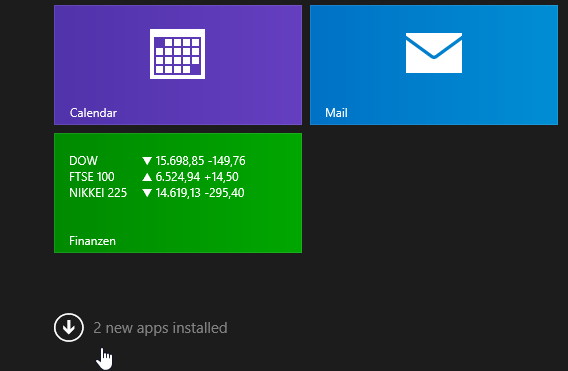Click the '2 new apps installed' text

click(160, 328)
